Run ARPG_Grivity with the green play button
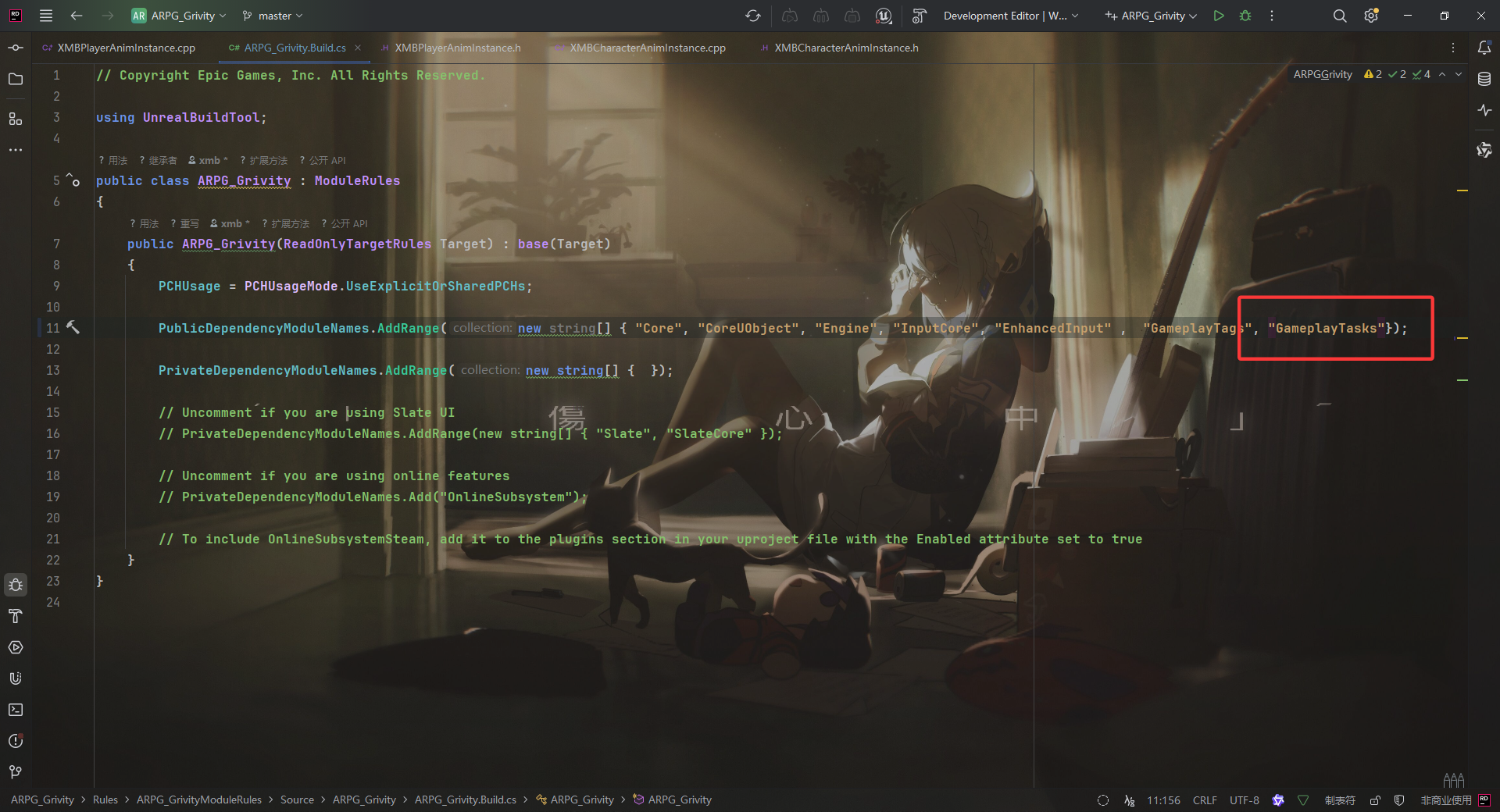Viewport: 1500px width, 812px height. pos(1218,16)
